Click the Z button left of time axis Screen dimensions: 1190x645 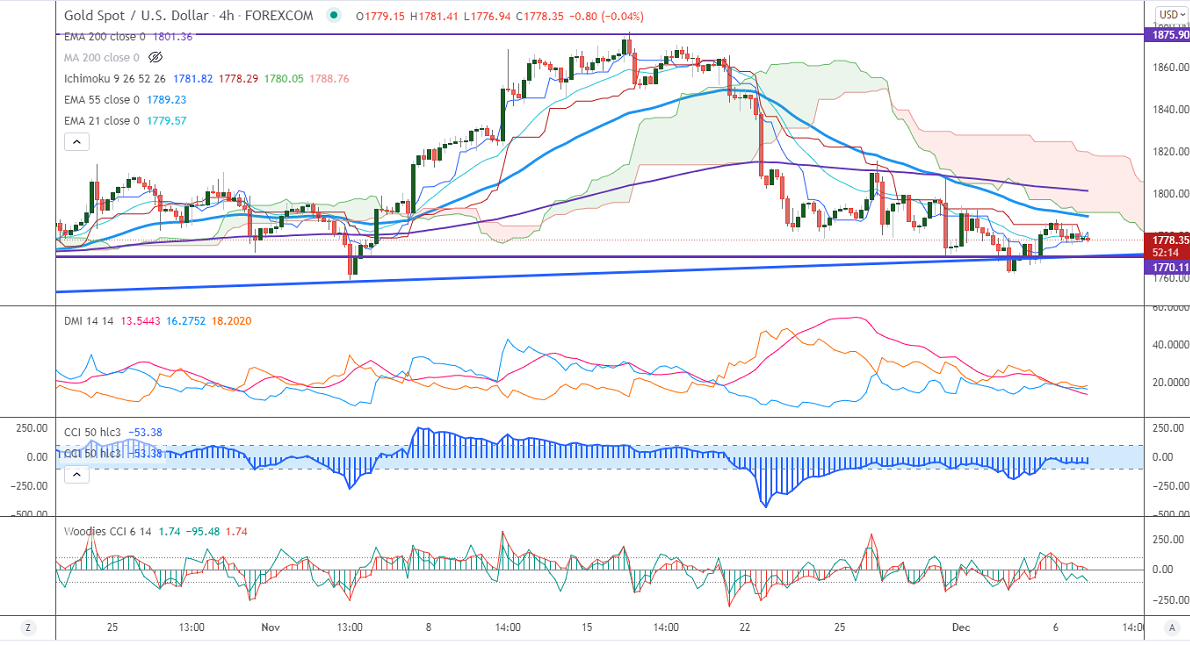pos(28,628)
